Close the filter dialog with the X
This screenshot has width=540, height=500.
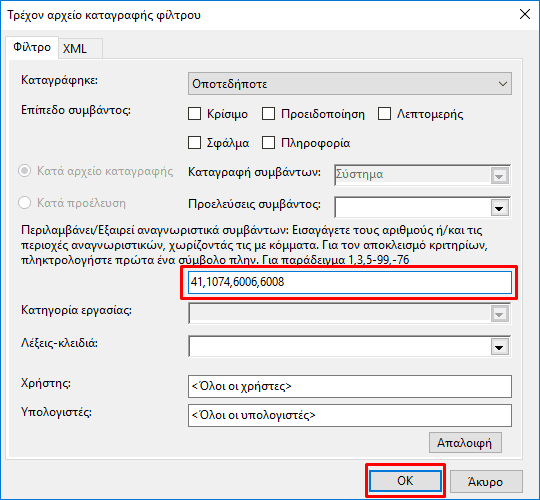coord(525,14)
